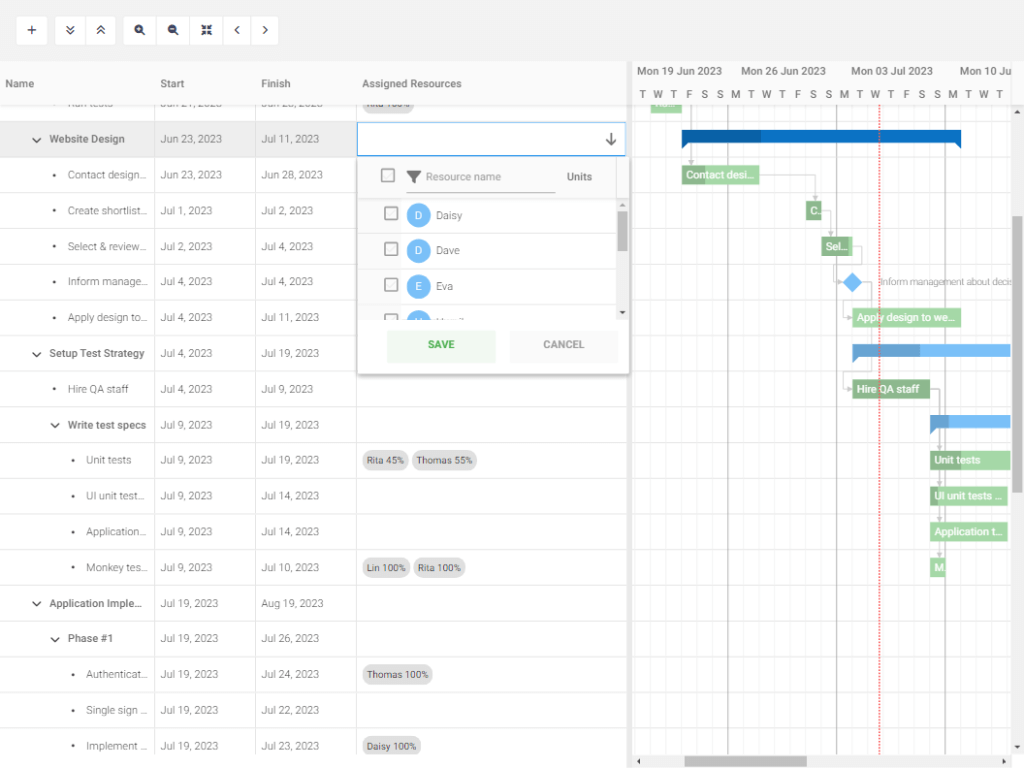Collapse the Setup Test Strategy group
Image resolution: width=1024 pixels, height=768 pixels.
[x=37, y=354]
